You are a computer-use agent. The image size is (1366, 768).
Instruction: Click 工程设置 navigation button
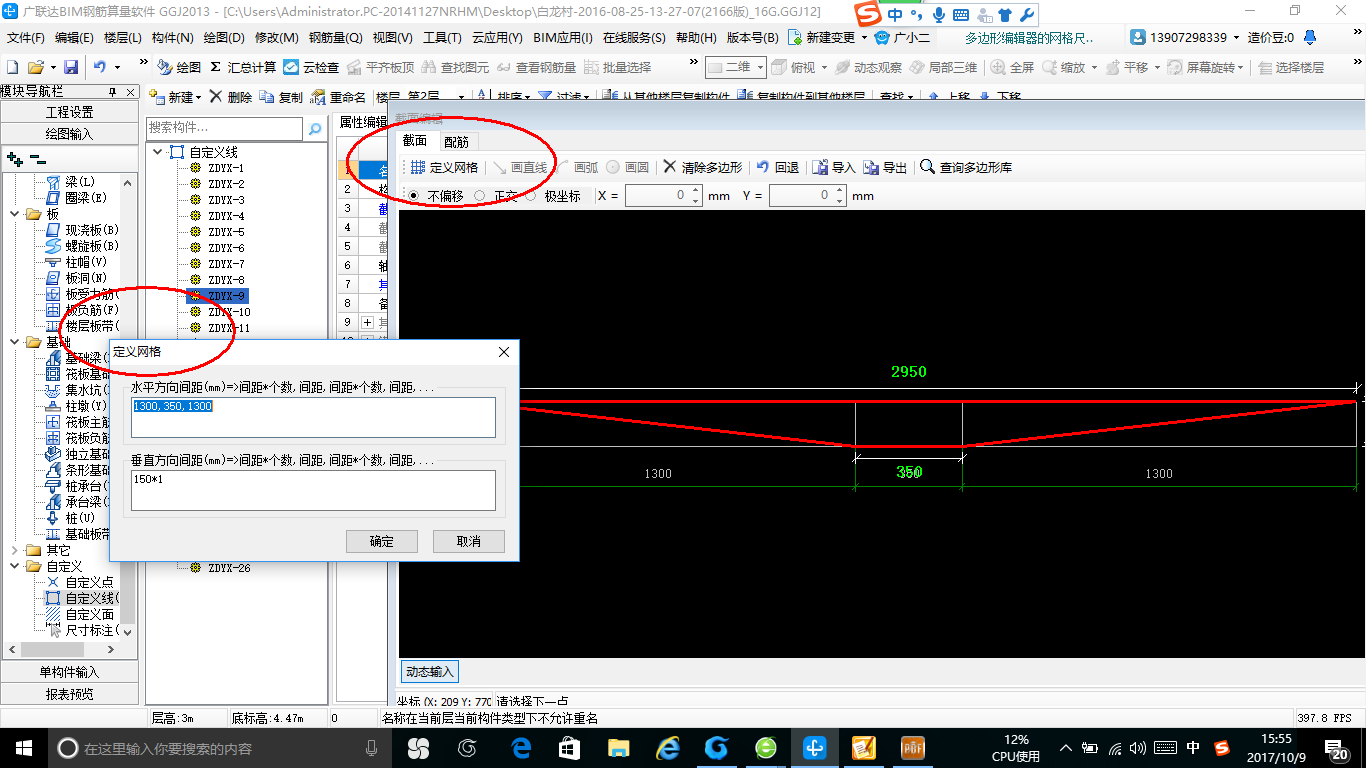[x=70, y=112]
